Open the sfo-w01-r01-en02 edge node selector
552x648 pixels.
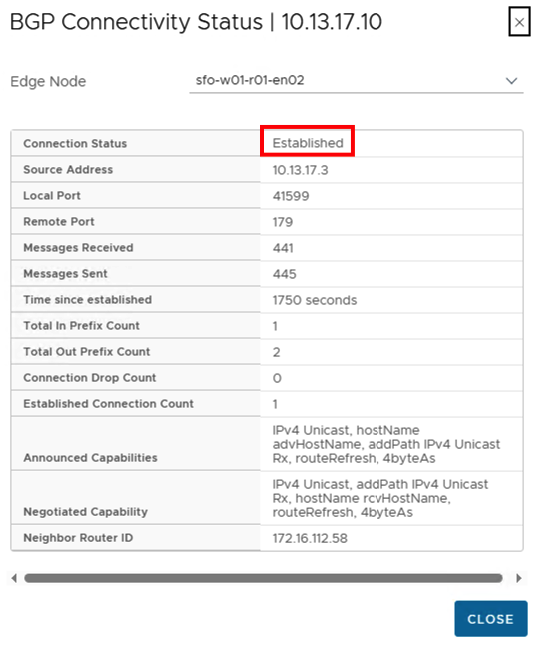356,81
